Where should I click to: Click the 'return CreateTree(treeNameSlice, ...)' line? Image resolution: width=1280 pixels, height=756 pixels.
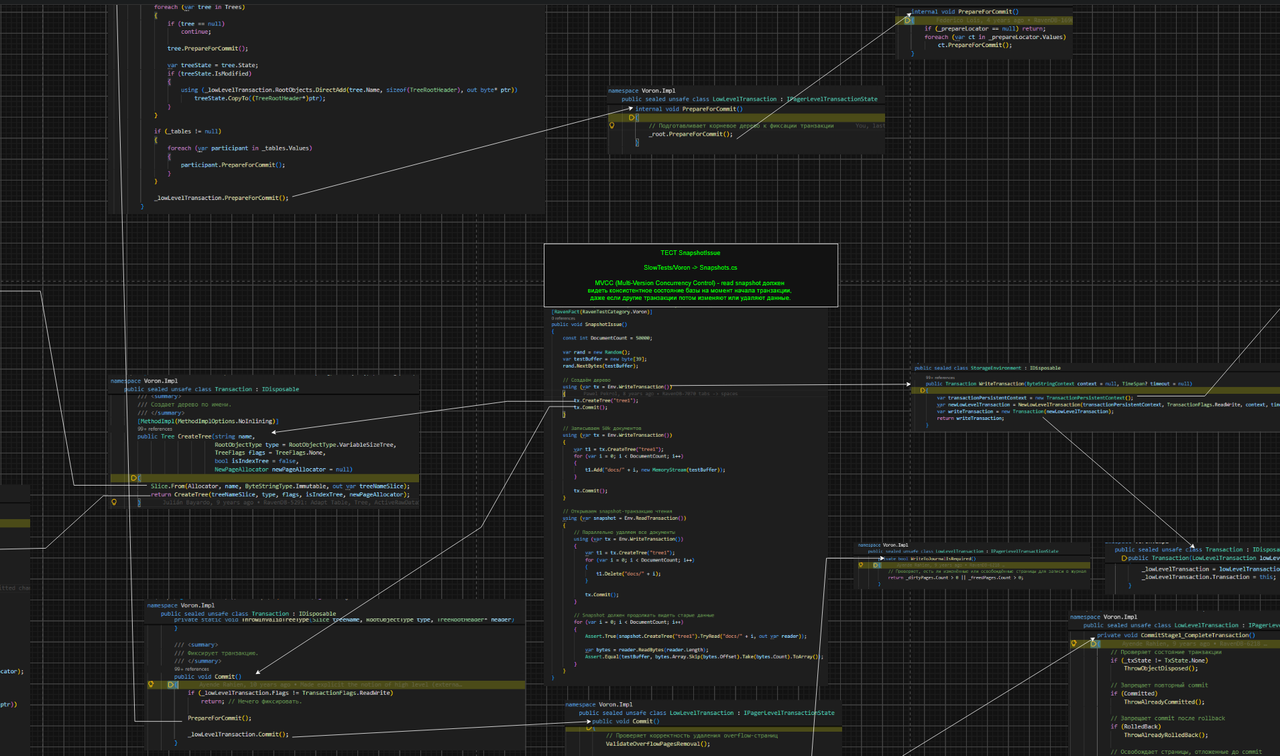point(279,494)
